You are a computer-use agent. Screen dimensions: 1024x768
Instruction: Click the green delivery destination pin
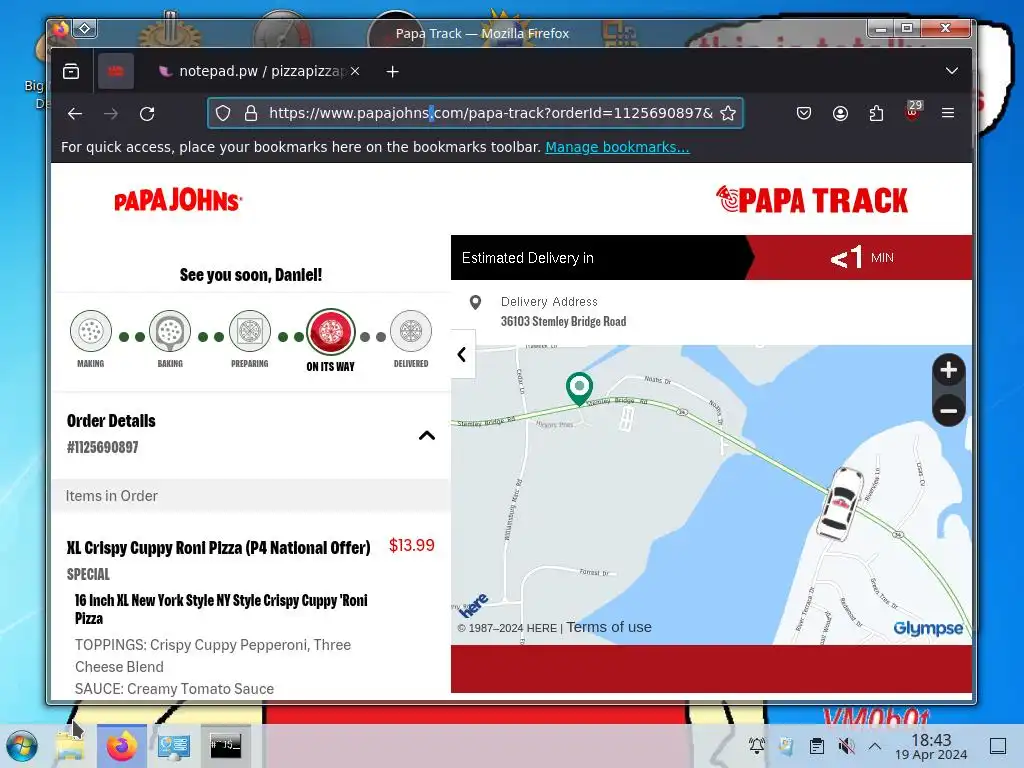(x=579, y=389)
